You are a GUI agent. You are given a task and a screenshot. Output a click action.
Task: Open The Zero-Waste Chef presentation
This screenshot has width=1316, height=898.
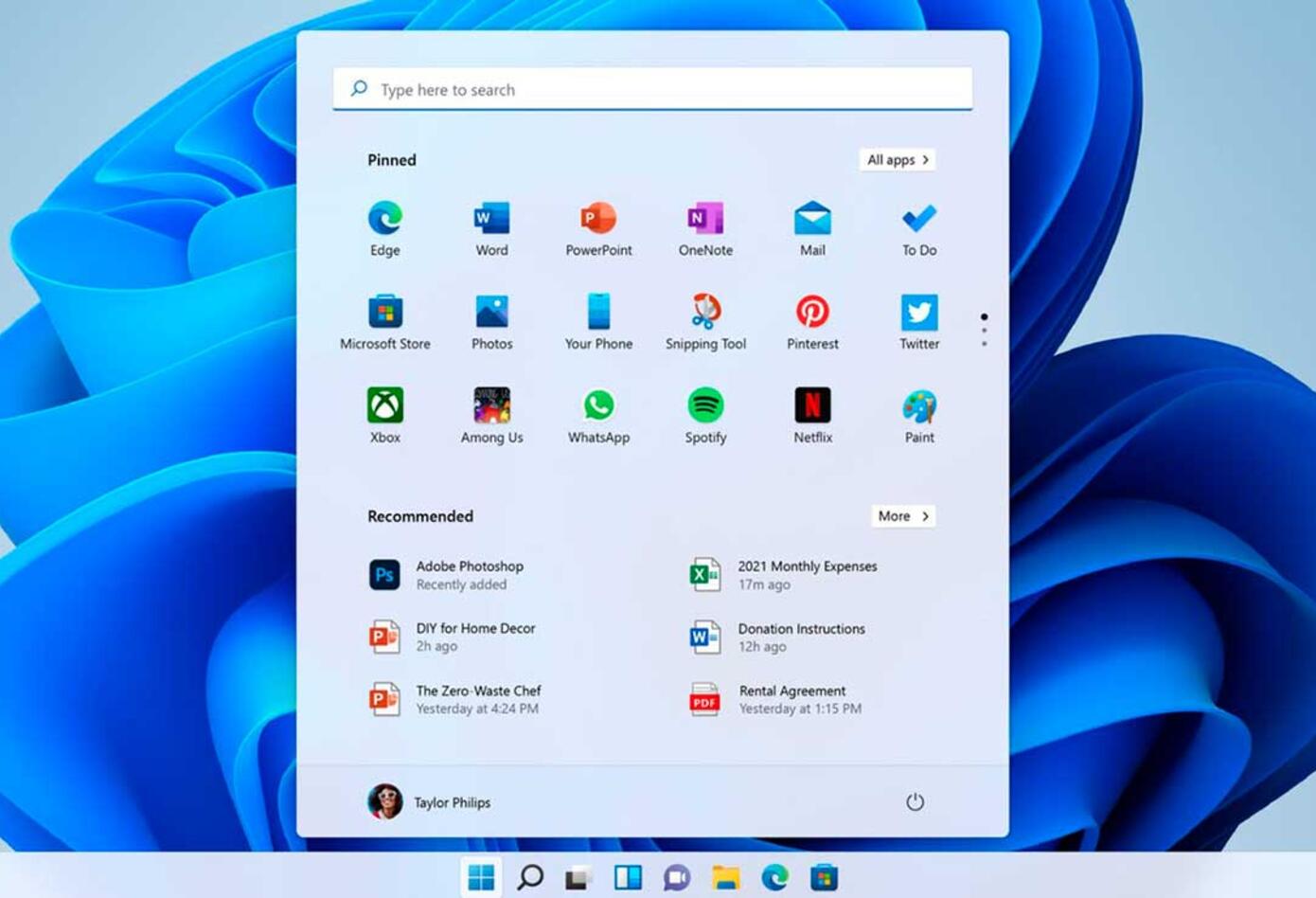455,700
